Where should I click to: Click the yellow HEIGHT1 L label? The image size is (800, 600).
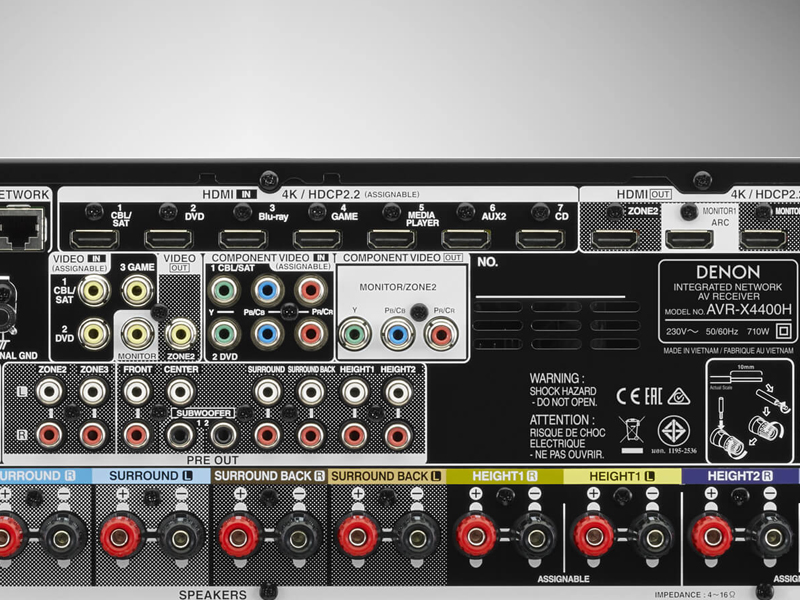click(x=622, y=476)
